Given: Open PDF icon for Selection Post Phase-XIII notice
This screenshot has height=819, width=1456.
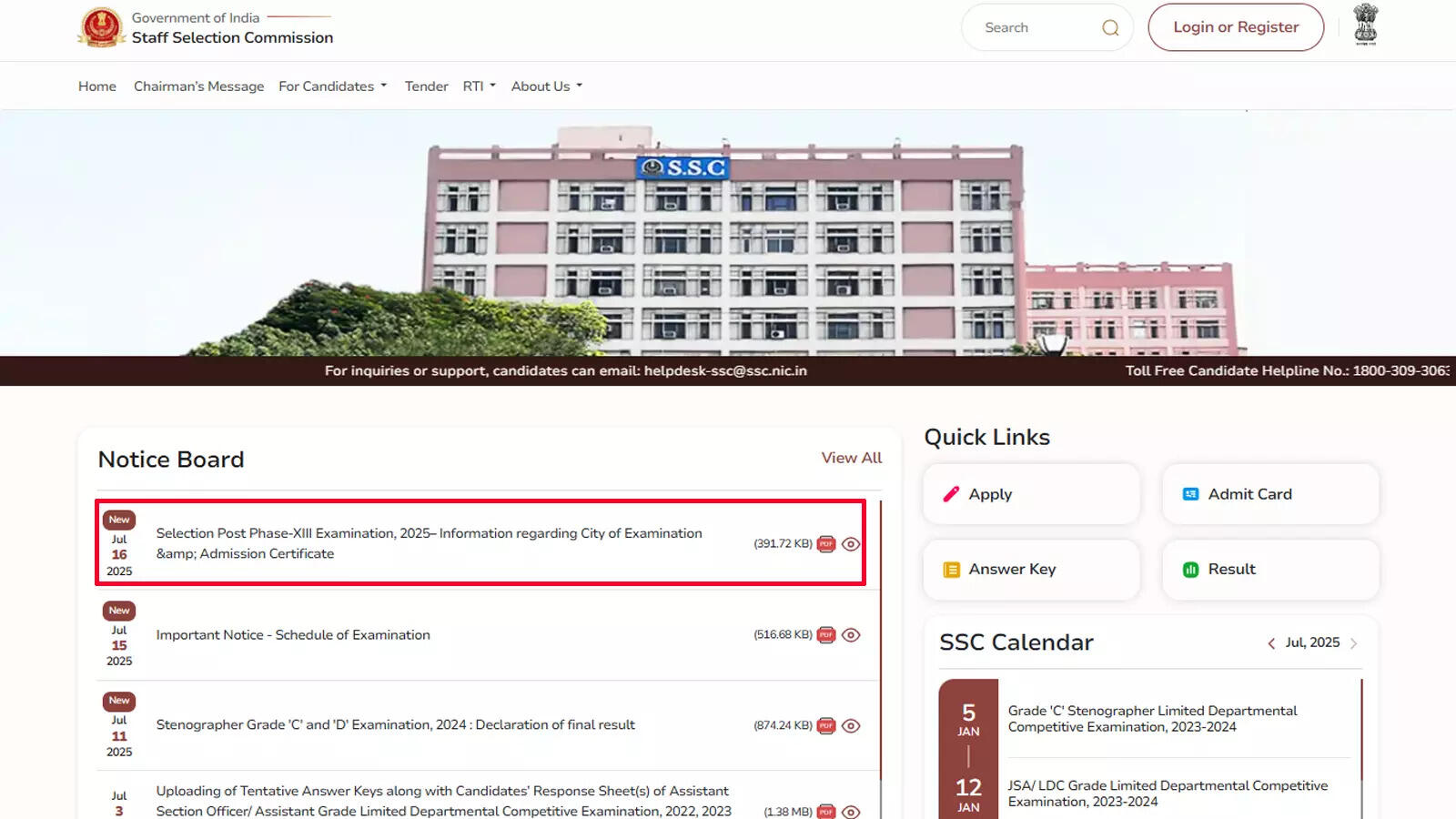Looking at the screenshot, I should [826, 544].
